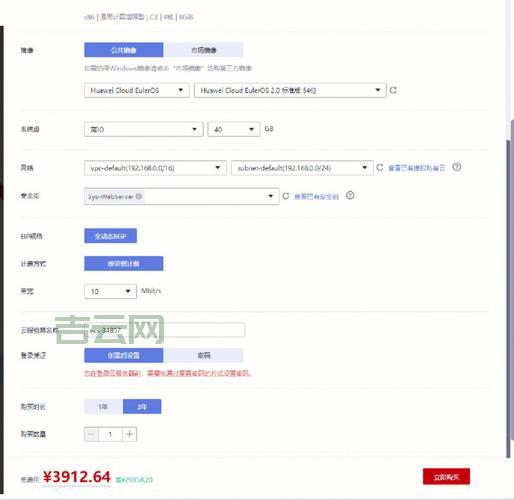Remove the Sys-WebServer security group tag

click(x=139, y=196)
